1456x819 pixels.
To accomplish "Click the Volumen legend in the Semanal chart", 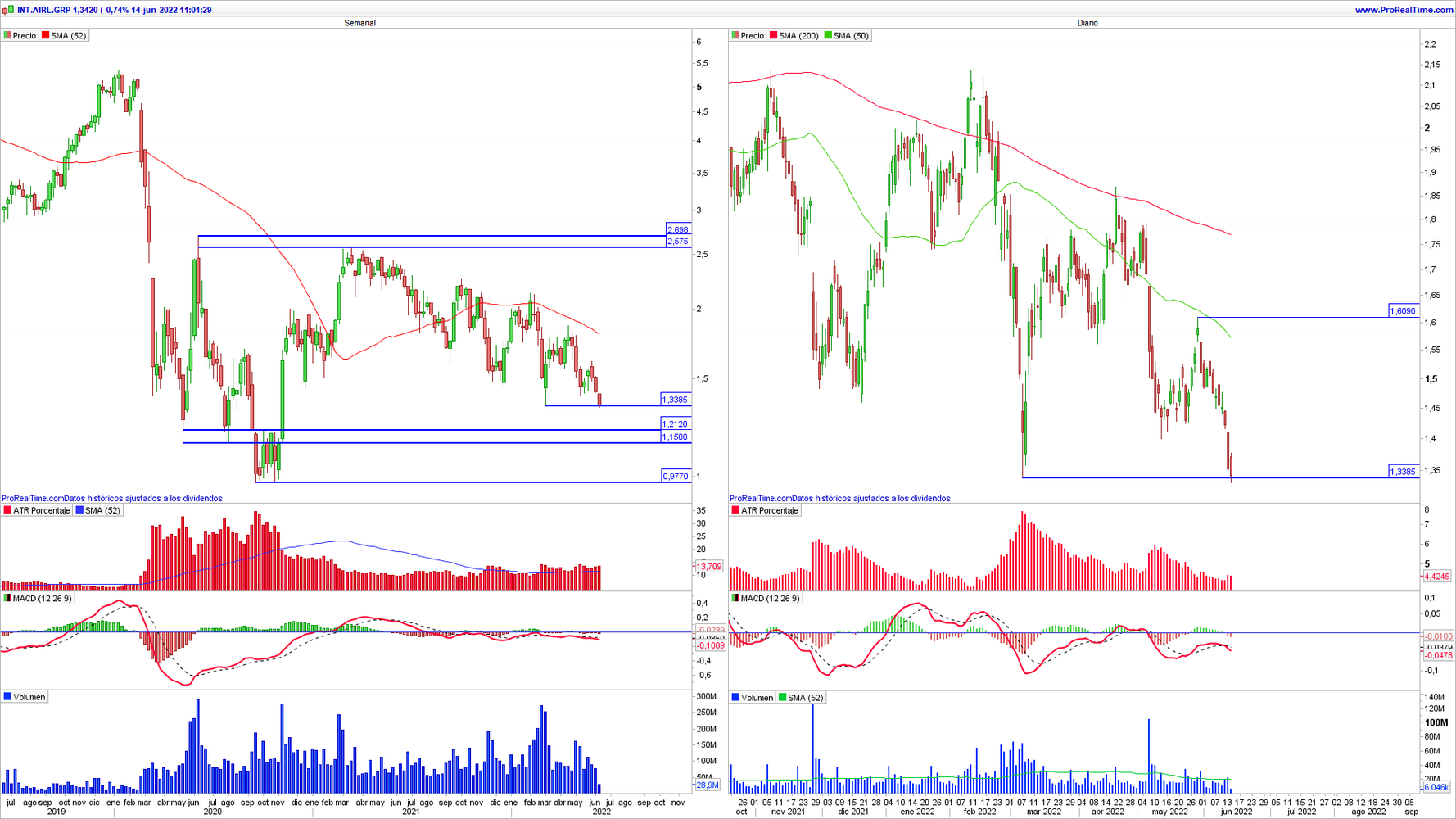I will pos(25,697).
